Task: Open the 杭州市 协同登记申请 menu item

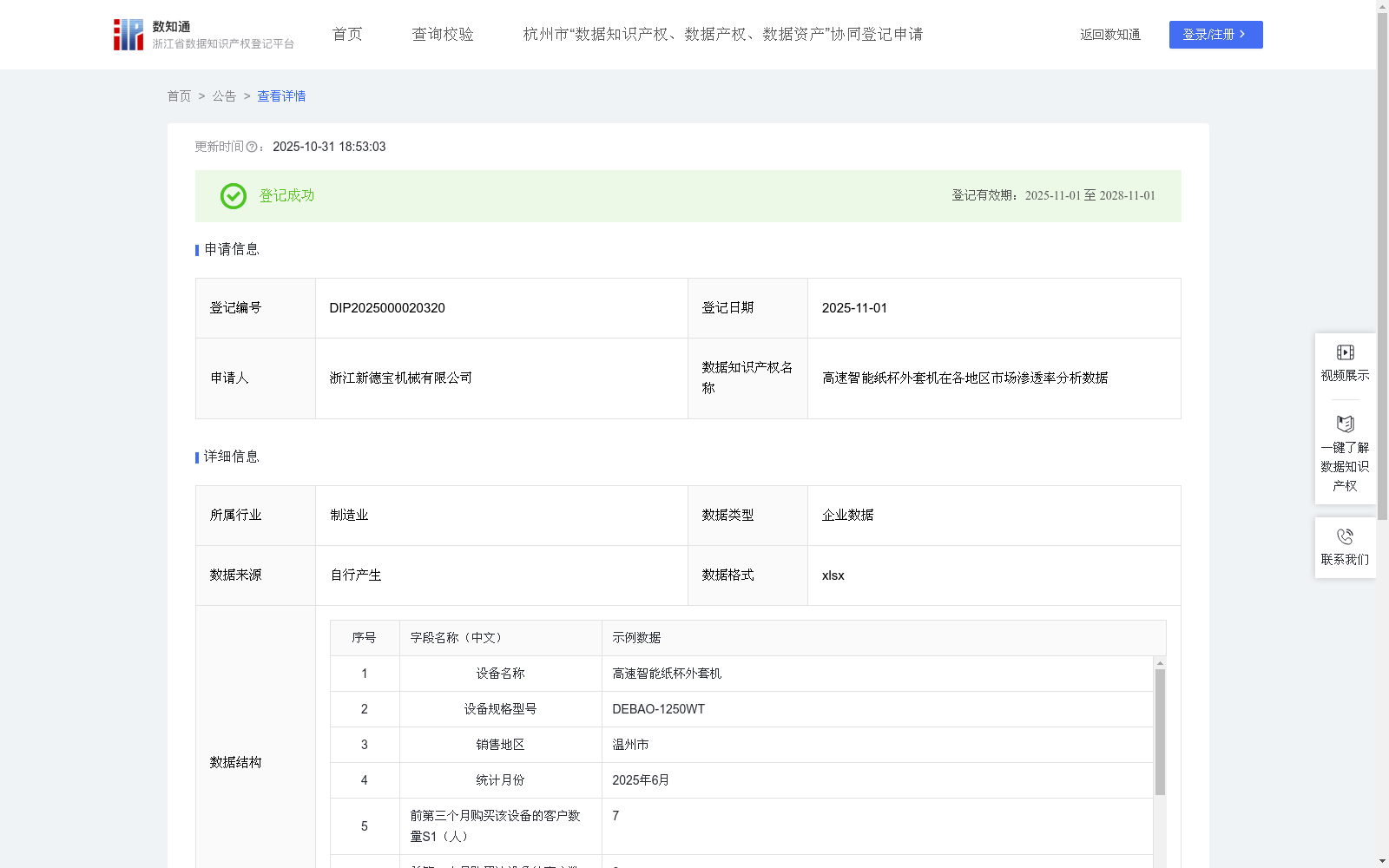Action: pos(723,35)
